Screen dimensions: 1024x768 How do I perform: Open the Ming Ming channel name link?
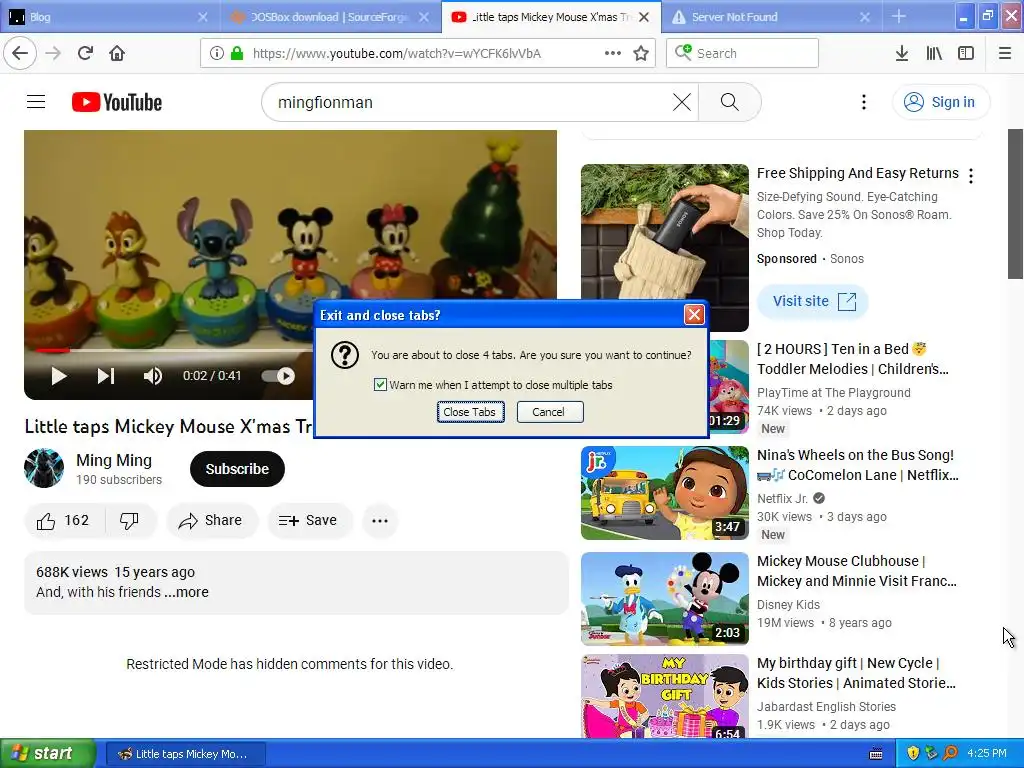pyautogui.click(x=114, y=460)
